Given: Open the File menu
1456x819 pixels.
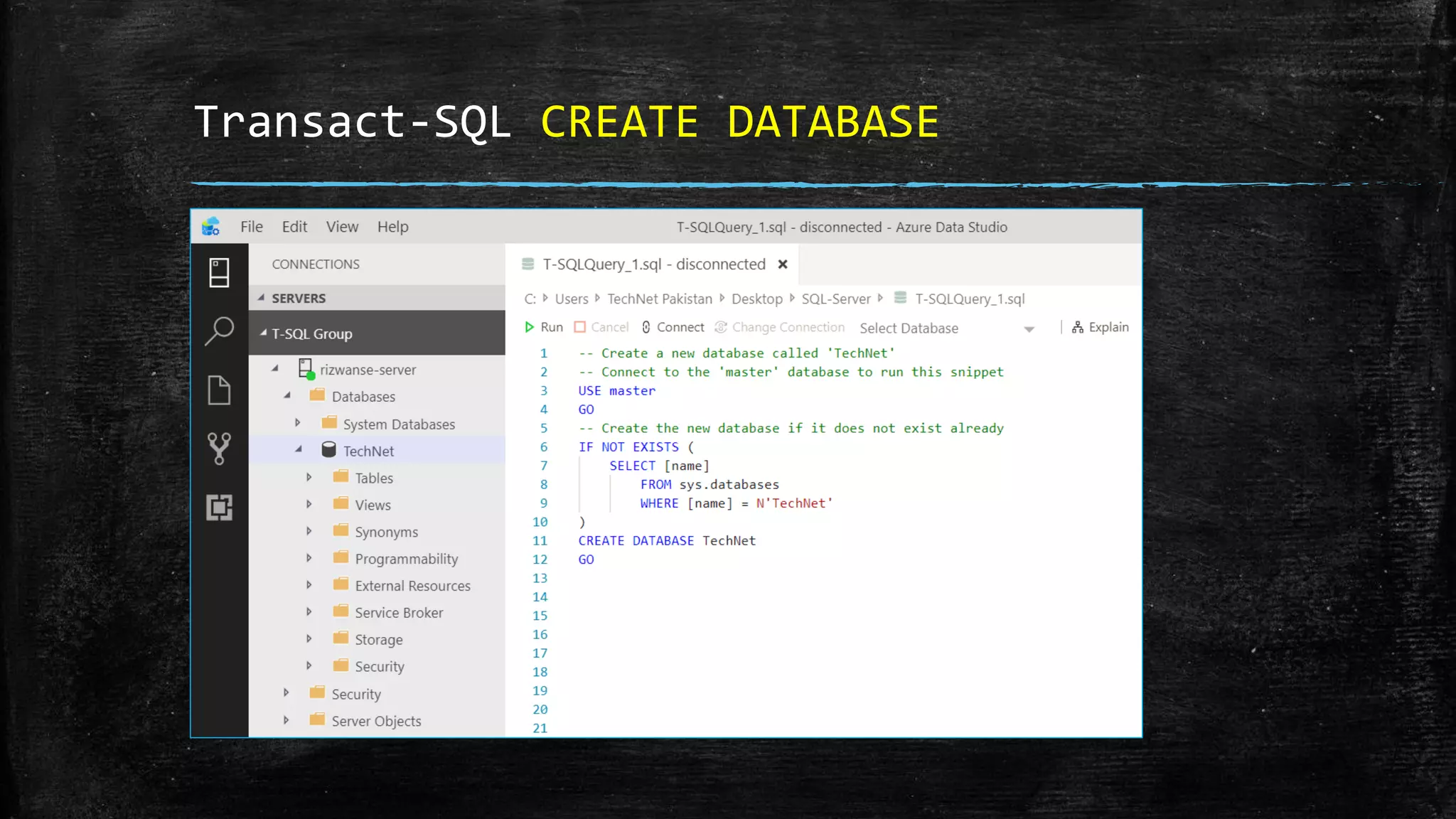Looking at the screenshot, I should [252, 227].
